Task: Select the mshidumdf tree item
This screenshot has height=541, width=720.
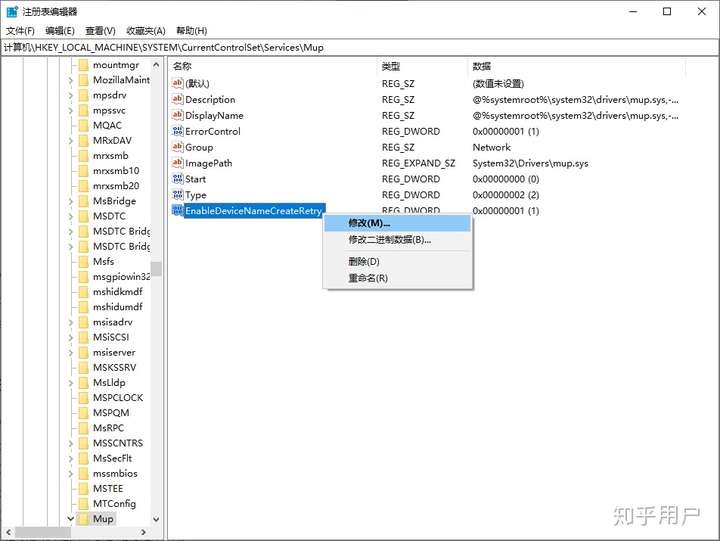Action: [118, 307]
